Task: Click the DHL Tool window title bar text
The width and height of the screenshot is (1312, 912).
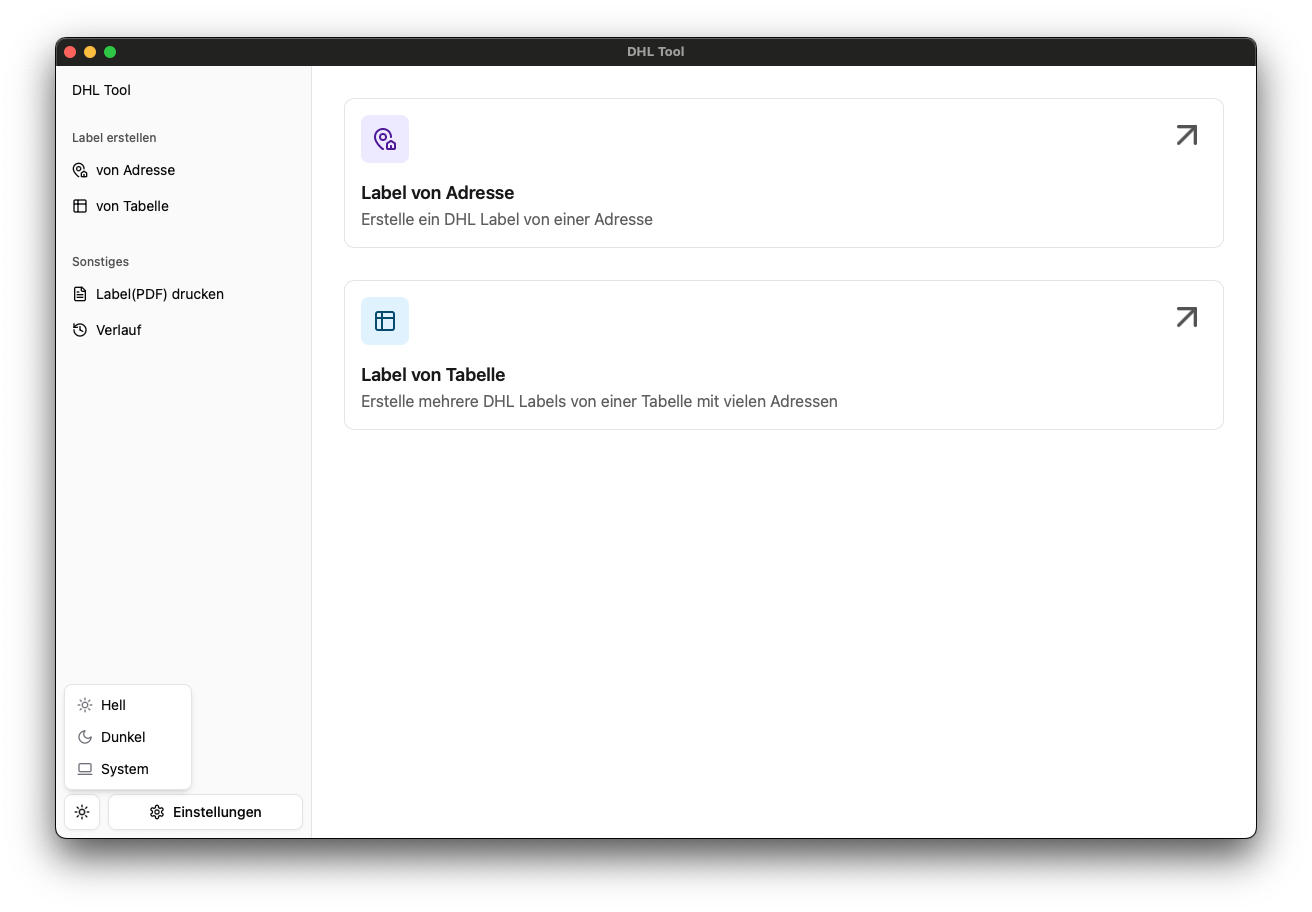Action: point(656,52)
